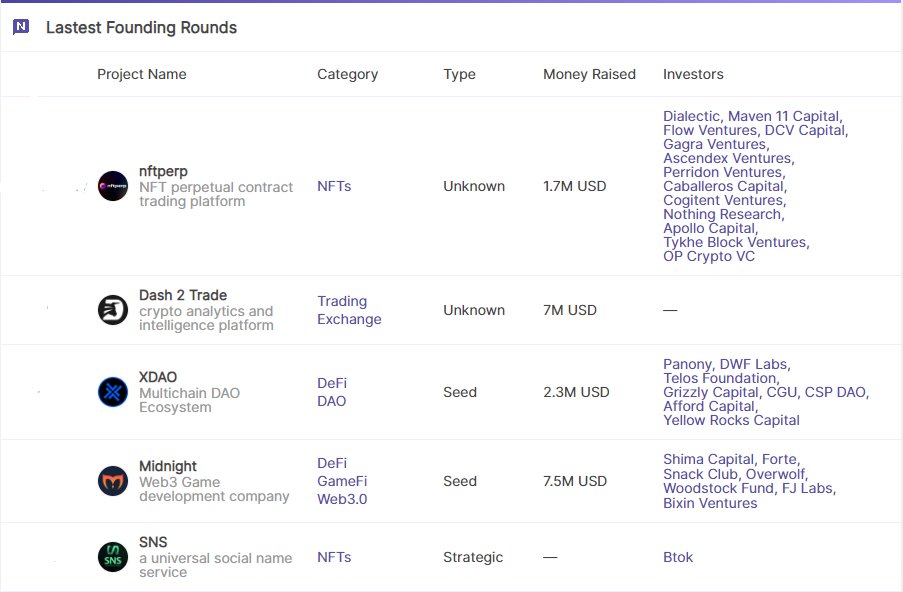The width and height of the screenshot is (903, 592).
Task: Open DCV Capital investor link
Action: click(805, 130)
